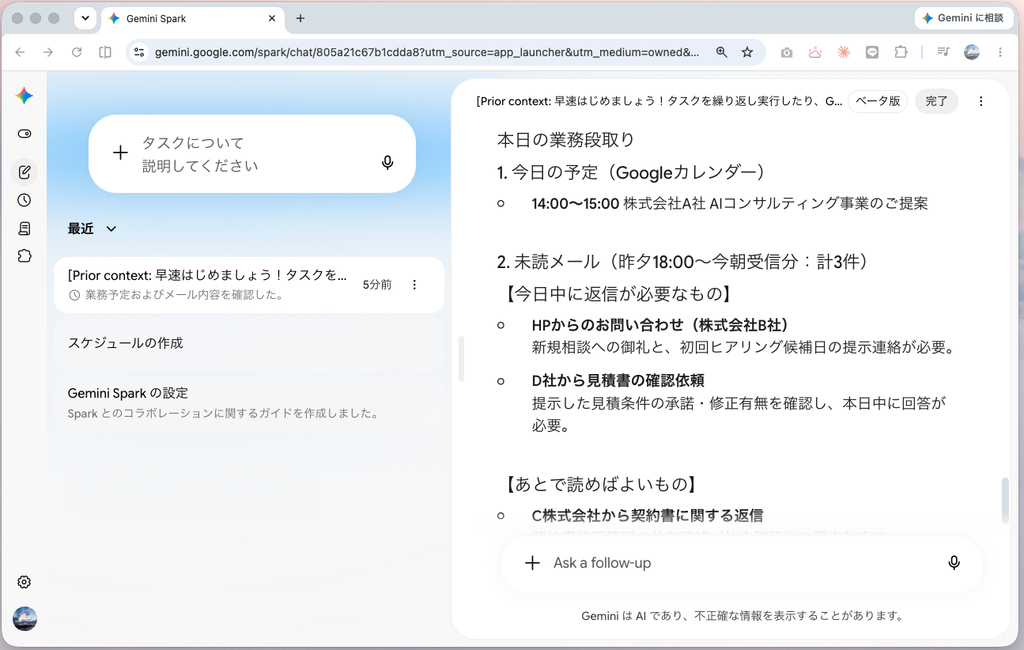1024x650 pixels.
Task: Click the address bar URL
Action: (426, 52)
